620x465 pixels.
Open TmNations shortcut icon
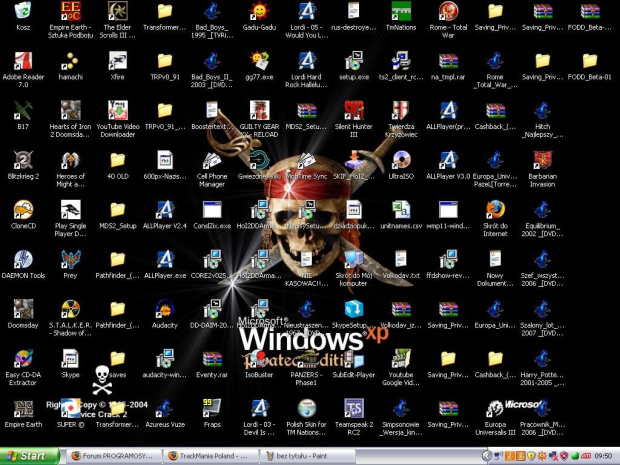point(401,11)
